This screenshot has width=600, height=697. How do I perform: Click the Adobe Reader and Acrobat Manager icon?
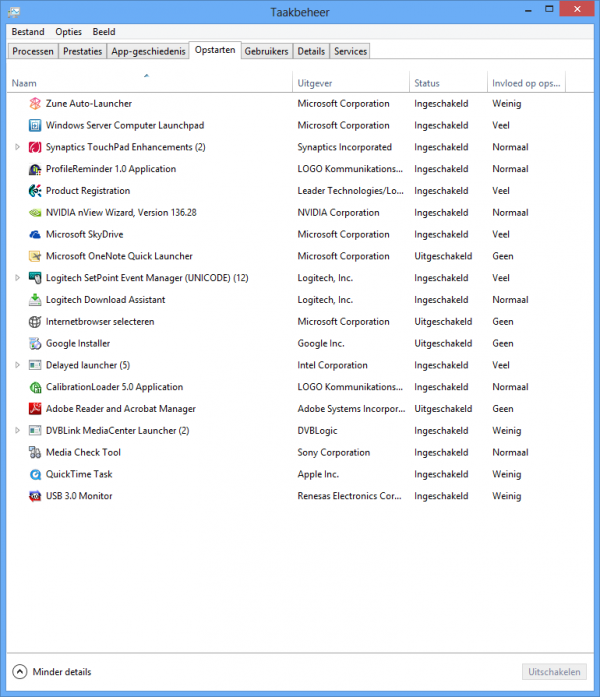[x=35, y=409]
